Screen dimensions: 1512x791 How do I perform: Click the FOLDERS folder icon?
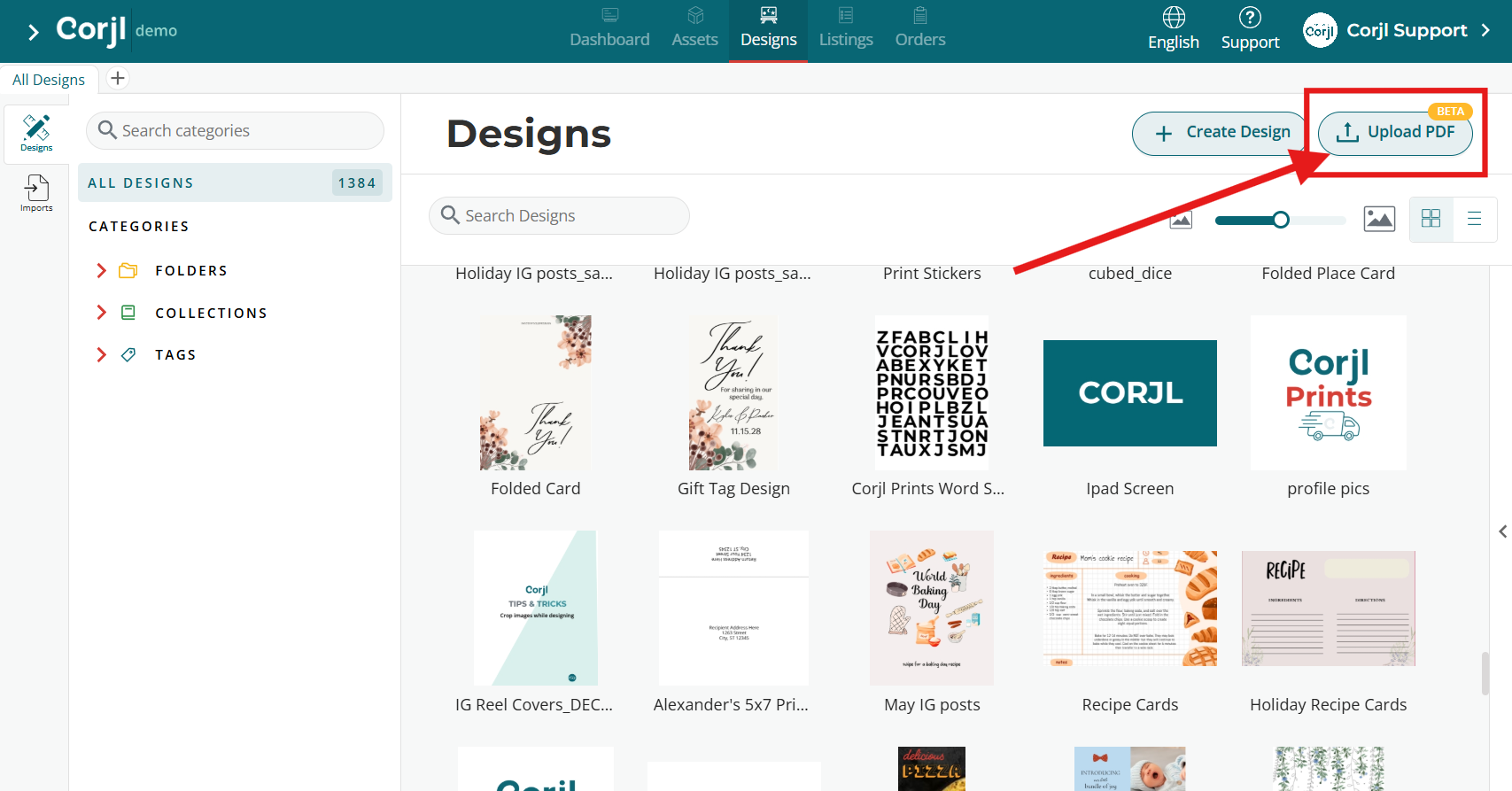click(x=128, y=270)
